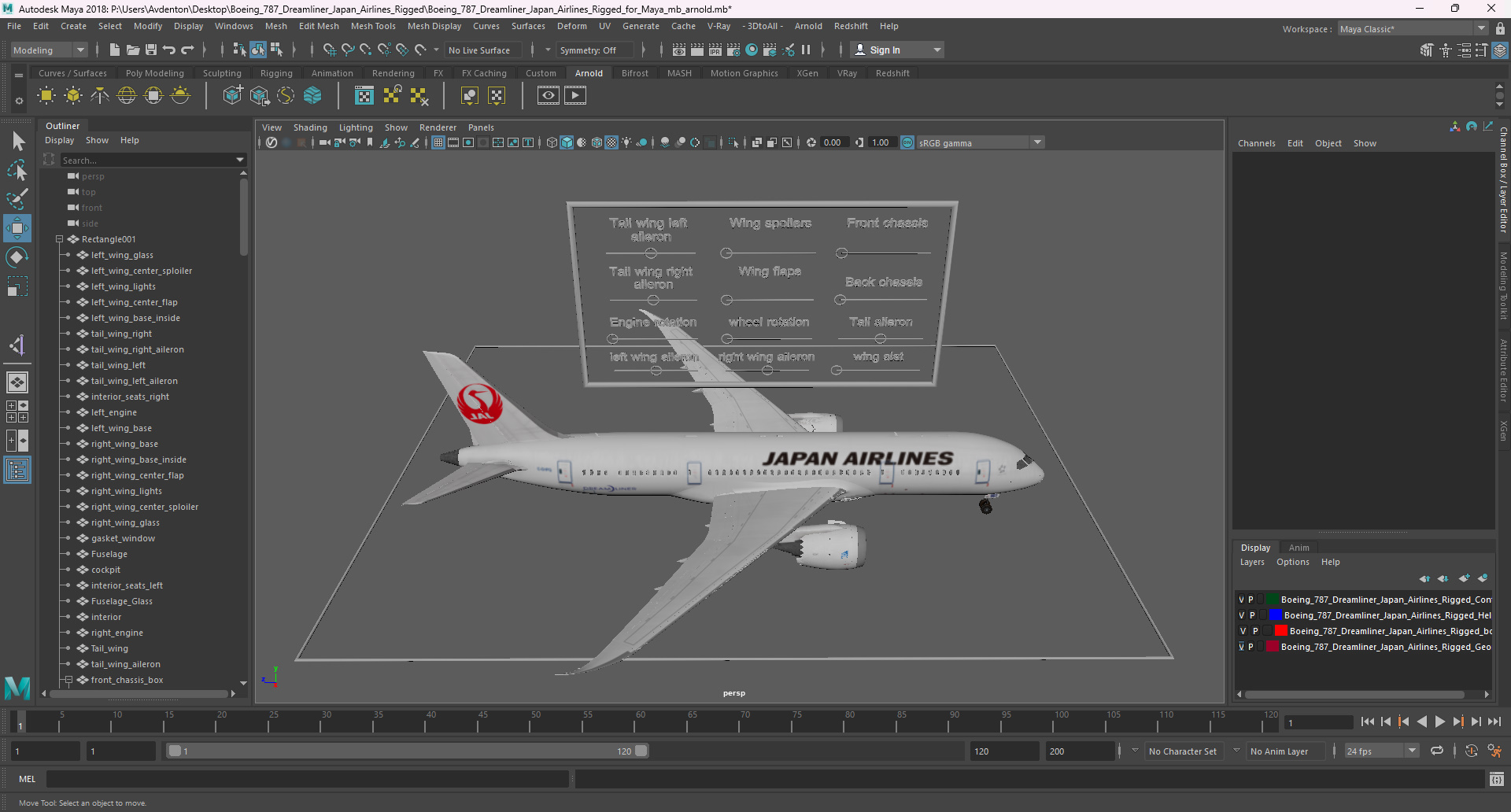The width and height of the screenshot is (1511, 812).
Task: Select the Arnold area light shelf icon
Action: coord(46,96)
